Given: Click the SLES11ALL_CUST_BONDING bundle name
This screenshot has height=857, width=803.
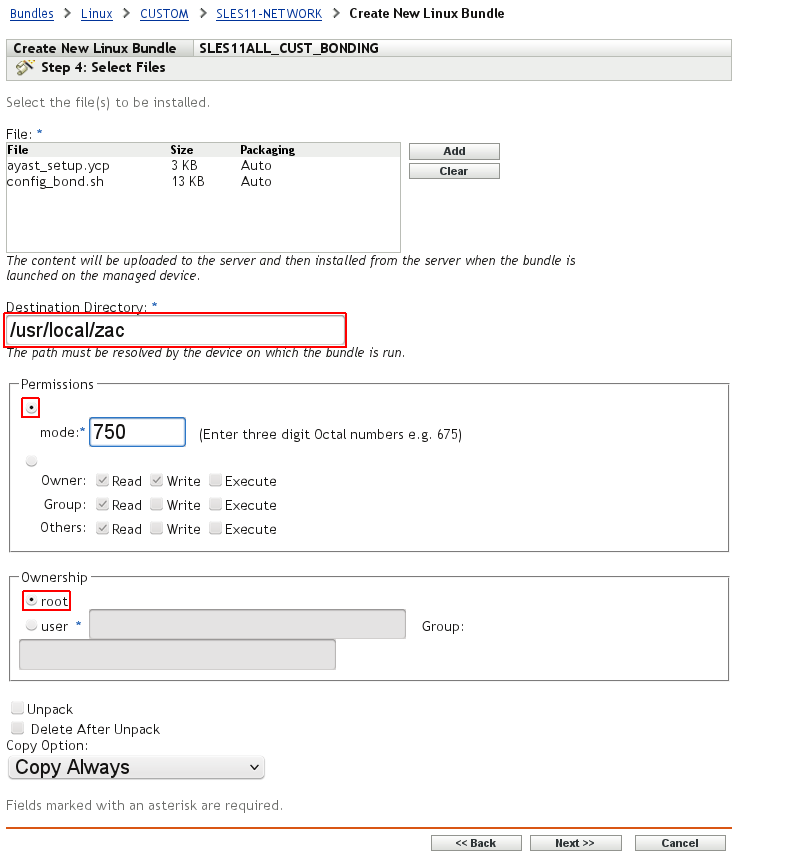Looking at the screenshot, I should pyautogui.click(x=289, y=48).
